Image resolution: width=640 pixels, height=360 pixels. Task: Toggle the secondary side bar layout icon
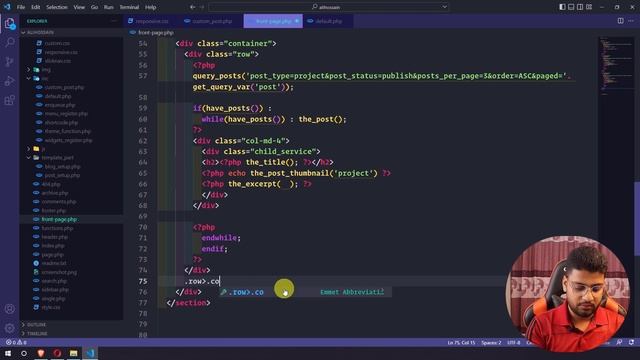tap(580, 7)
